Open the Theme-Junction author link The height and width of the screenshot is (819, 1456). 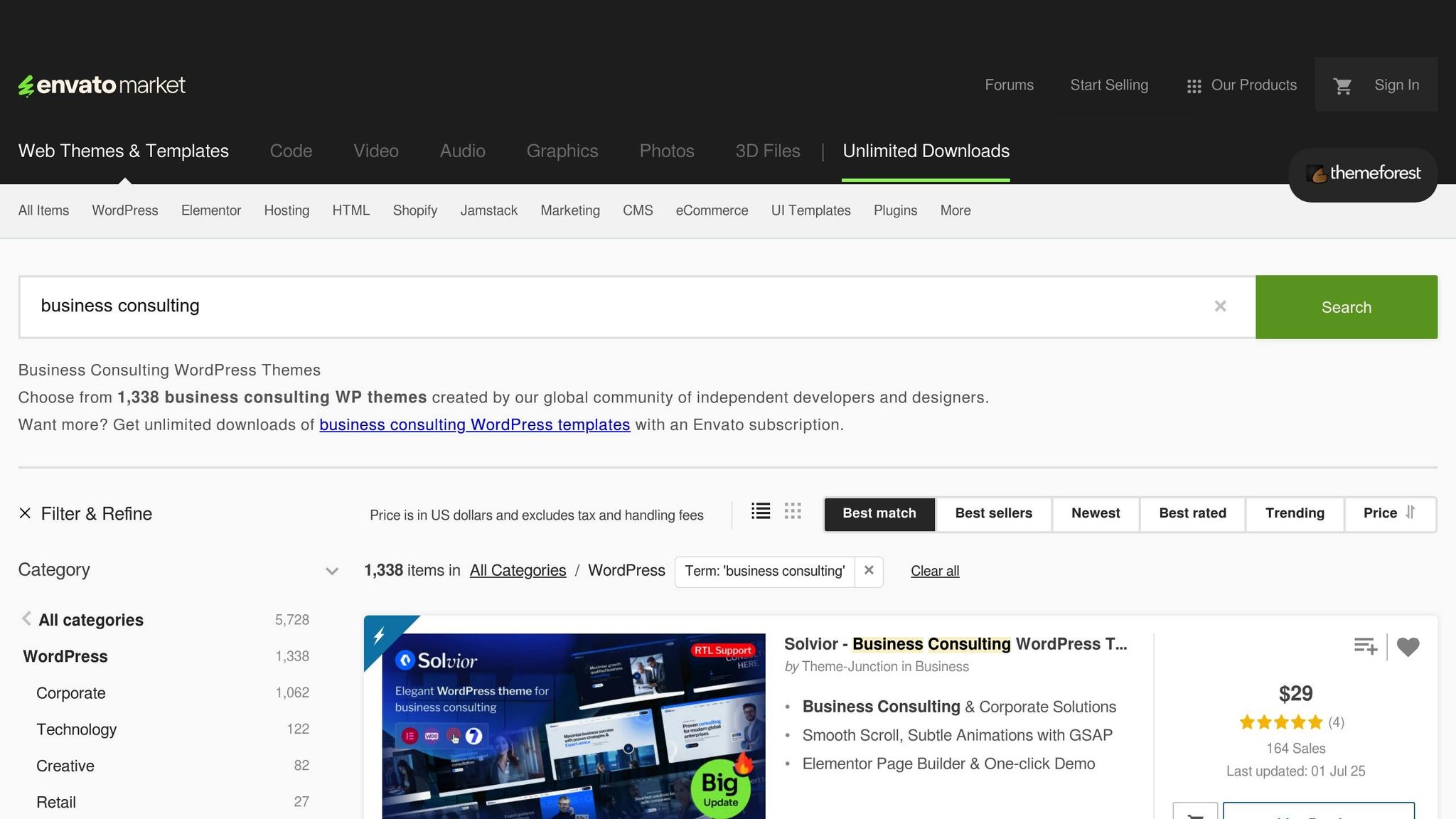coord(850,667)
